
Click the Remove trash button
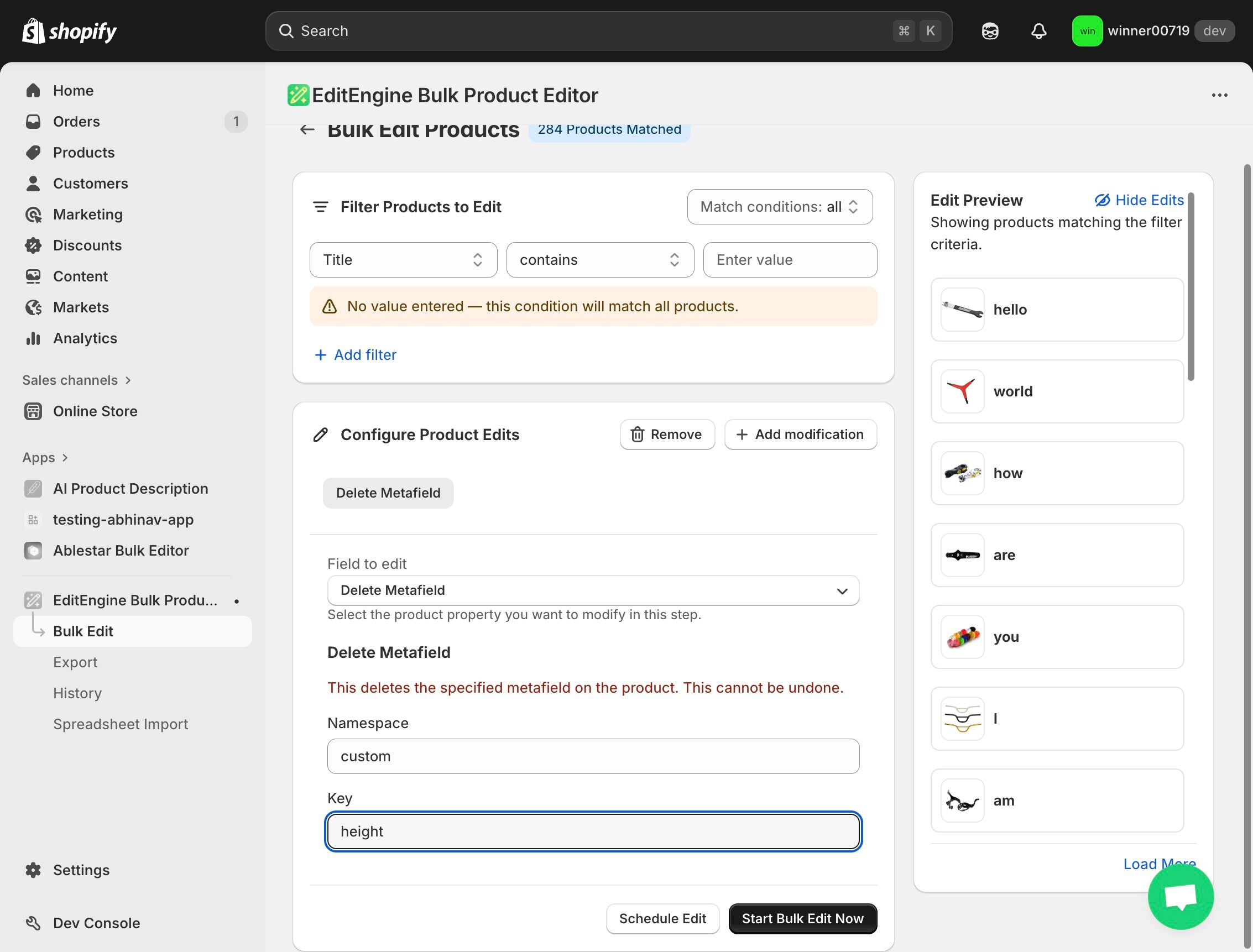[x=667, y=435]
